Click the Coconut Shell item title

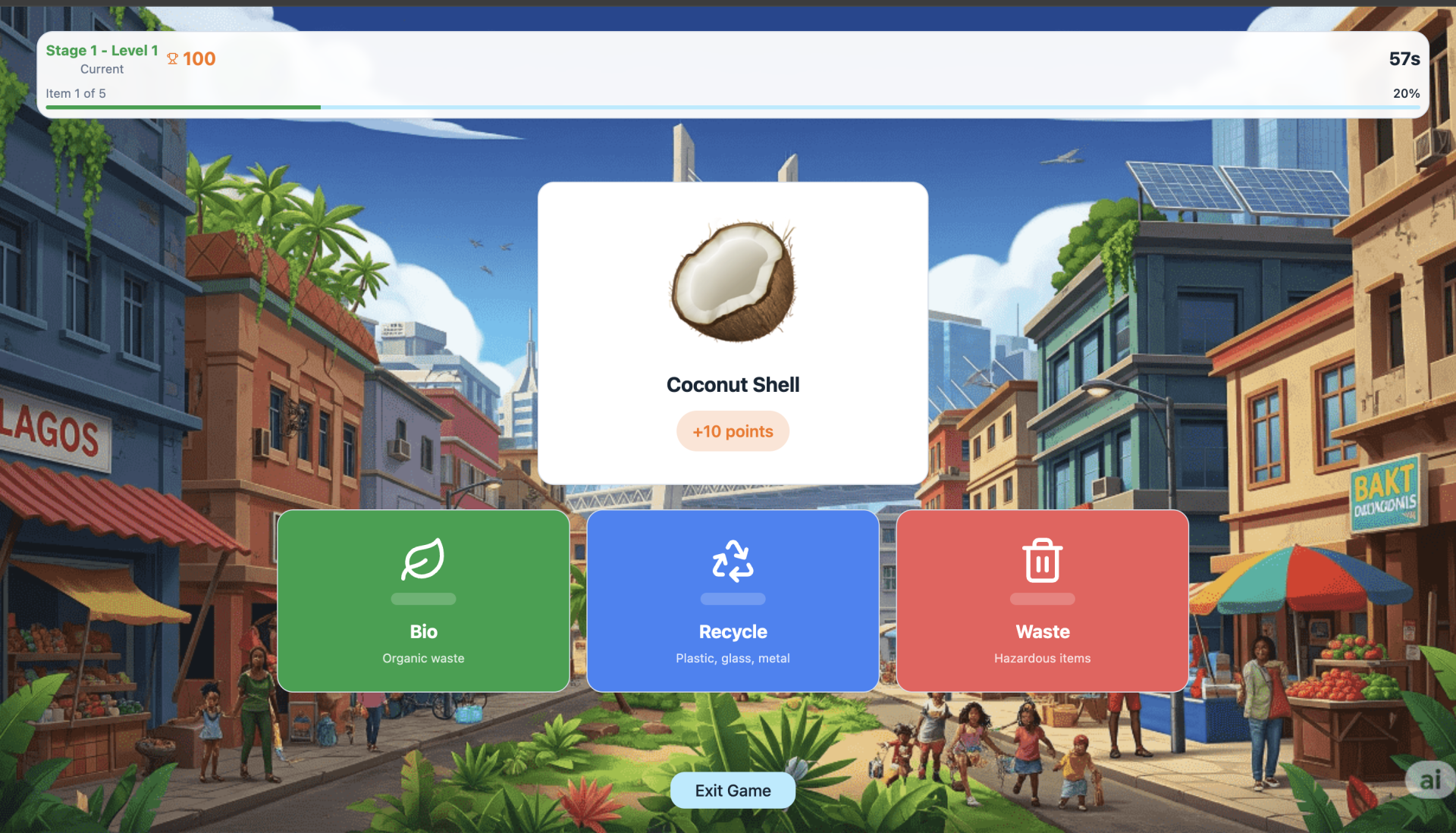[x=733, y=385]
